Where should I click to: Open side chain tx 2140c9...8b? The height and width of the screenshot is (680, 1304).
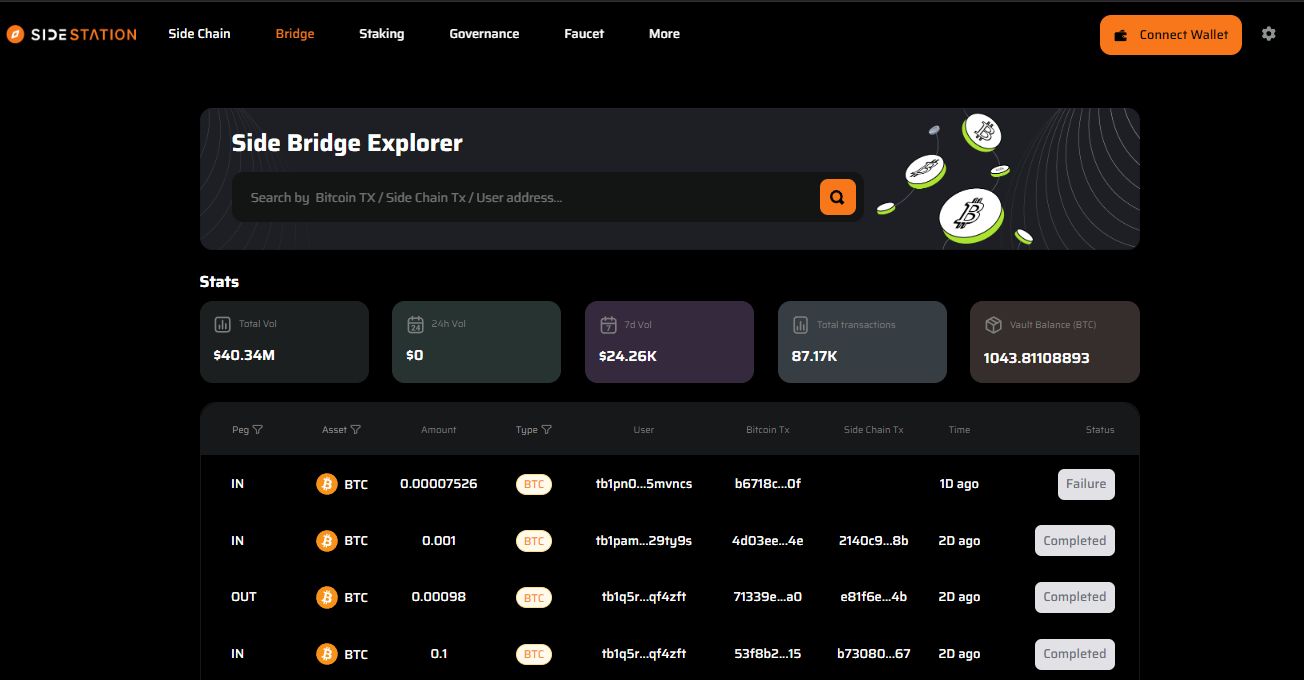pos(873,541)
